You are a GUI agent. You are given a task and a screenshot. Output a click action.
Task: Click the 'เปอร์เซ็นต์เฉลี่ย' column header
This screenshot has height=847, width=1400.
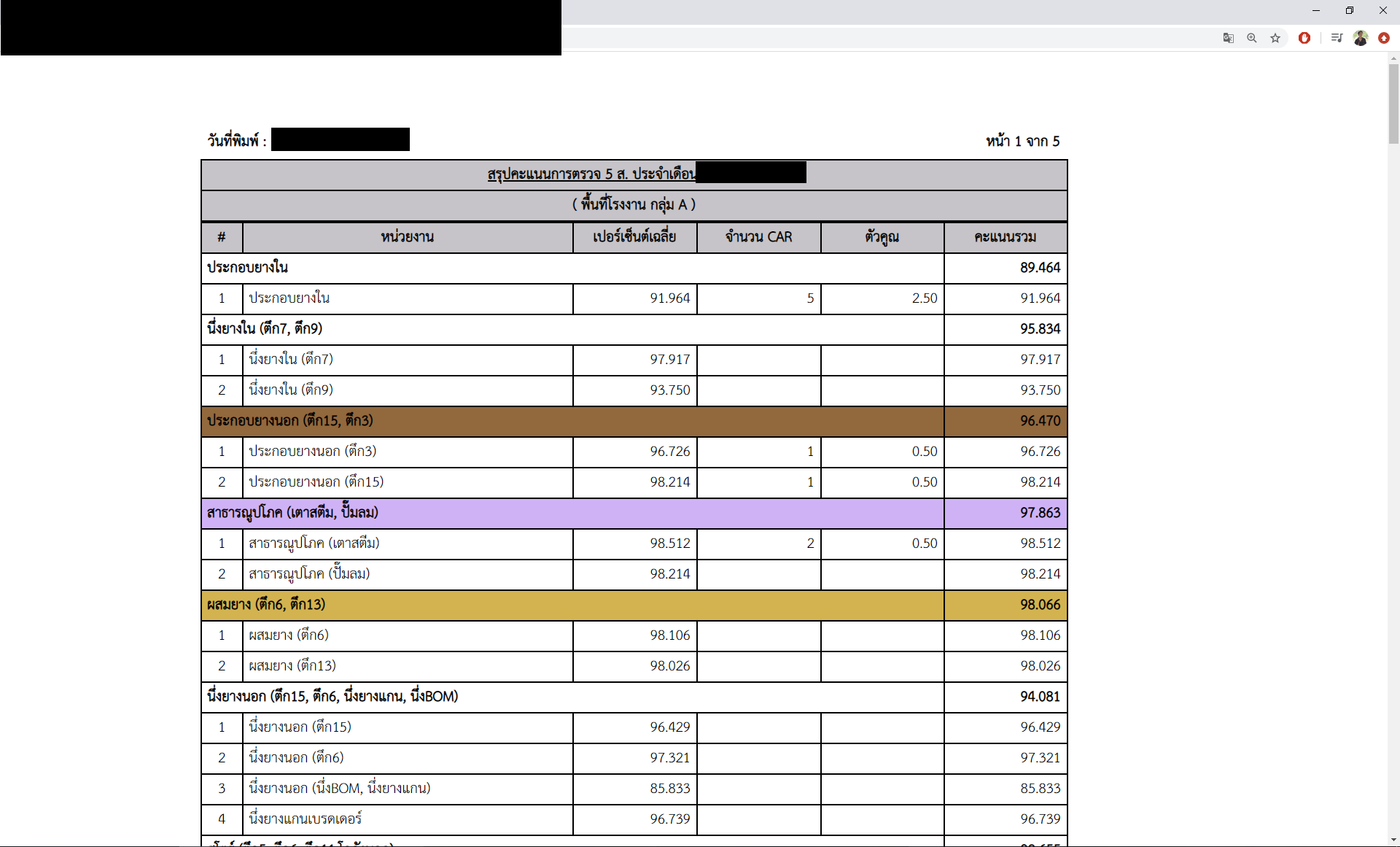point(634,237)
